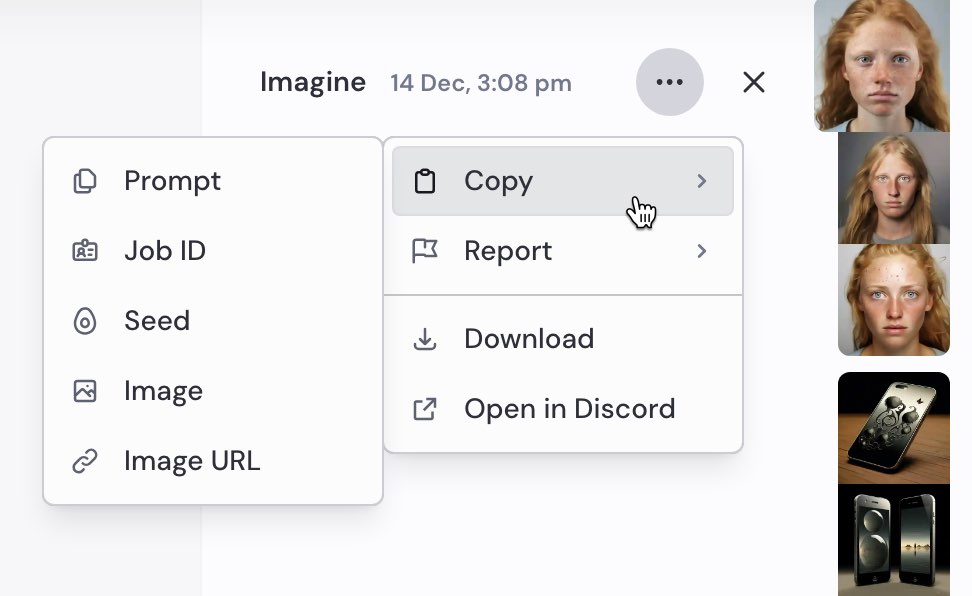Click the chain link icon beside Image URL
The image size is (972, 596).
85,461
